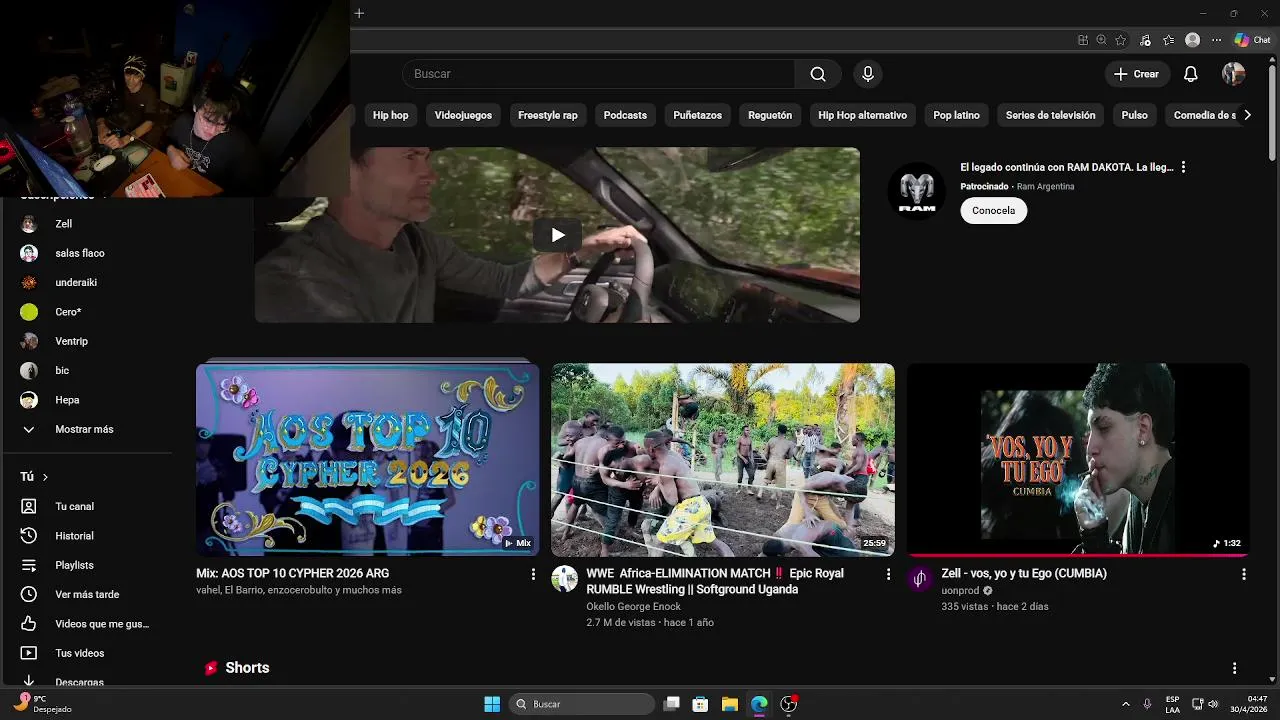Click the RAM logo ad avatar
The image size is (1280, 720).
click(x=916, y=190)
